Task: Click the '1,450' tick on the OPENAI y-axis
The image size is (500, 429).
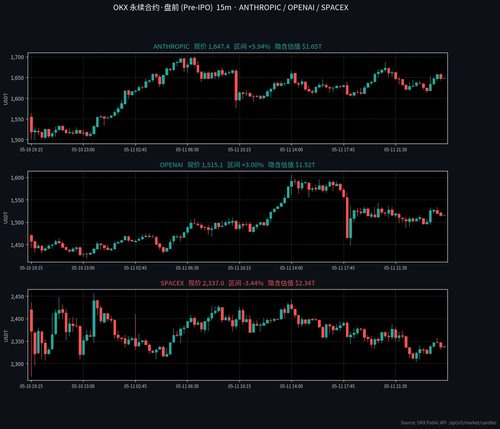Action: click(17, 245)
